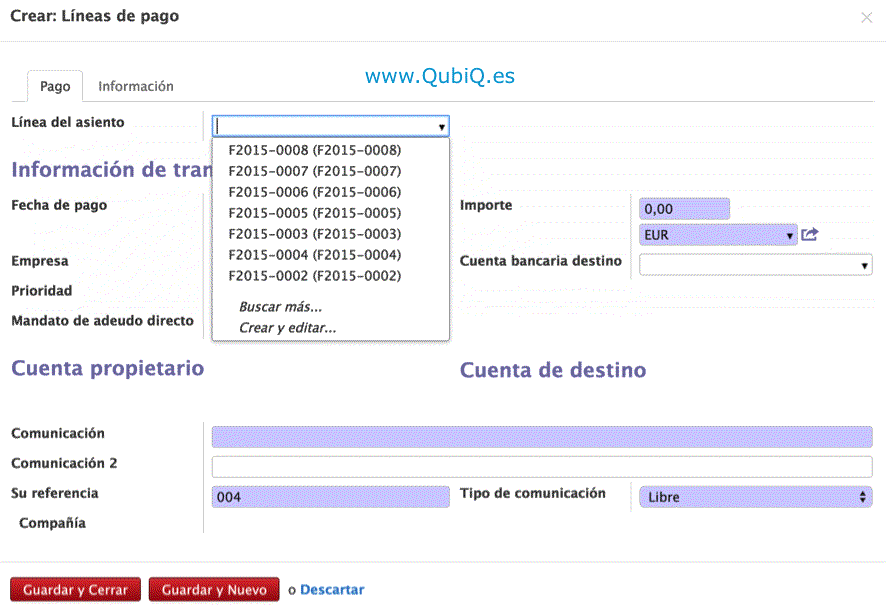Close the Crear: Líneas de pago dialog
This screenshot has height=606, width=886.
point(866,18)
